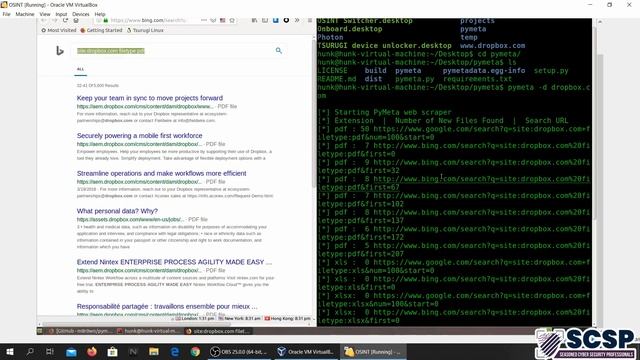Click the browser reload icon
The width and height of the screenshot is (640, 360).
pyautogui.click(x=65, y=20)
